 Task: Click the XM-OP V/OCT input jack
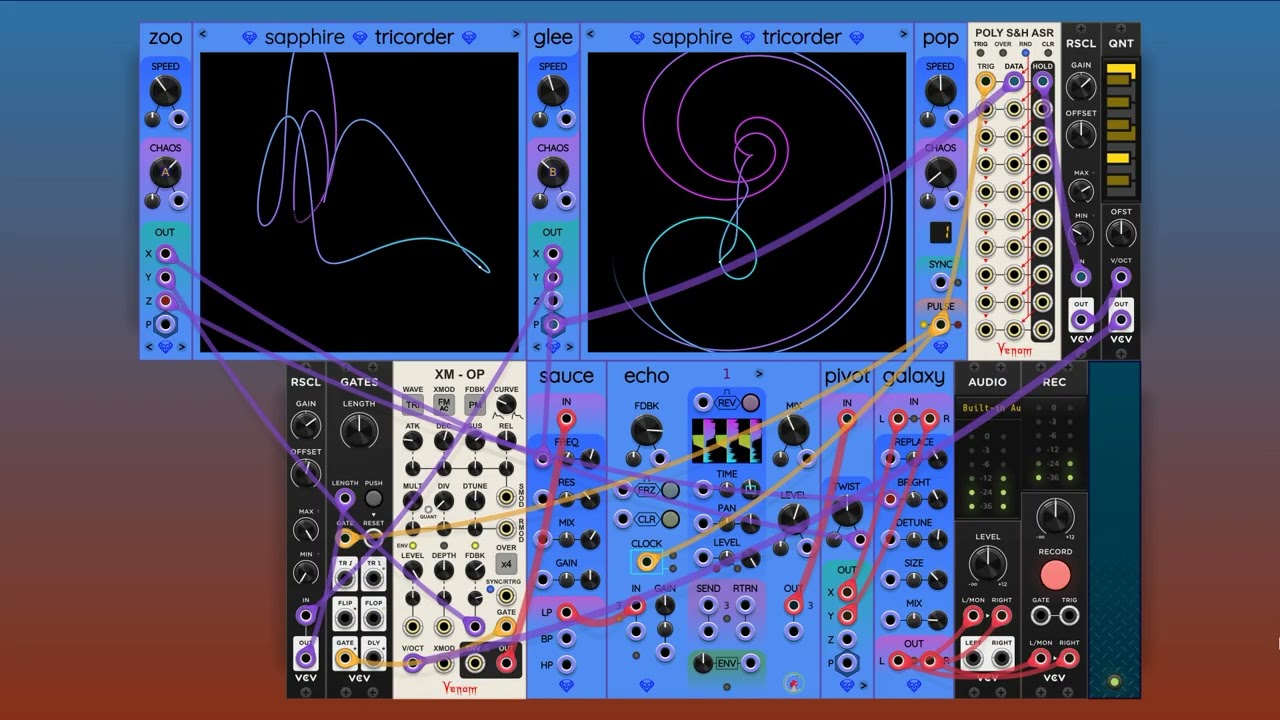tap(413, 663)
